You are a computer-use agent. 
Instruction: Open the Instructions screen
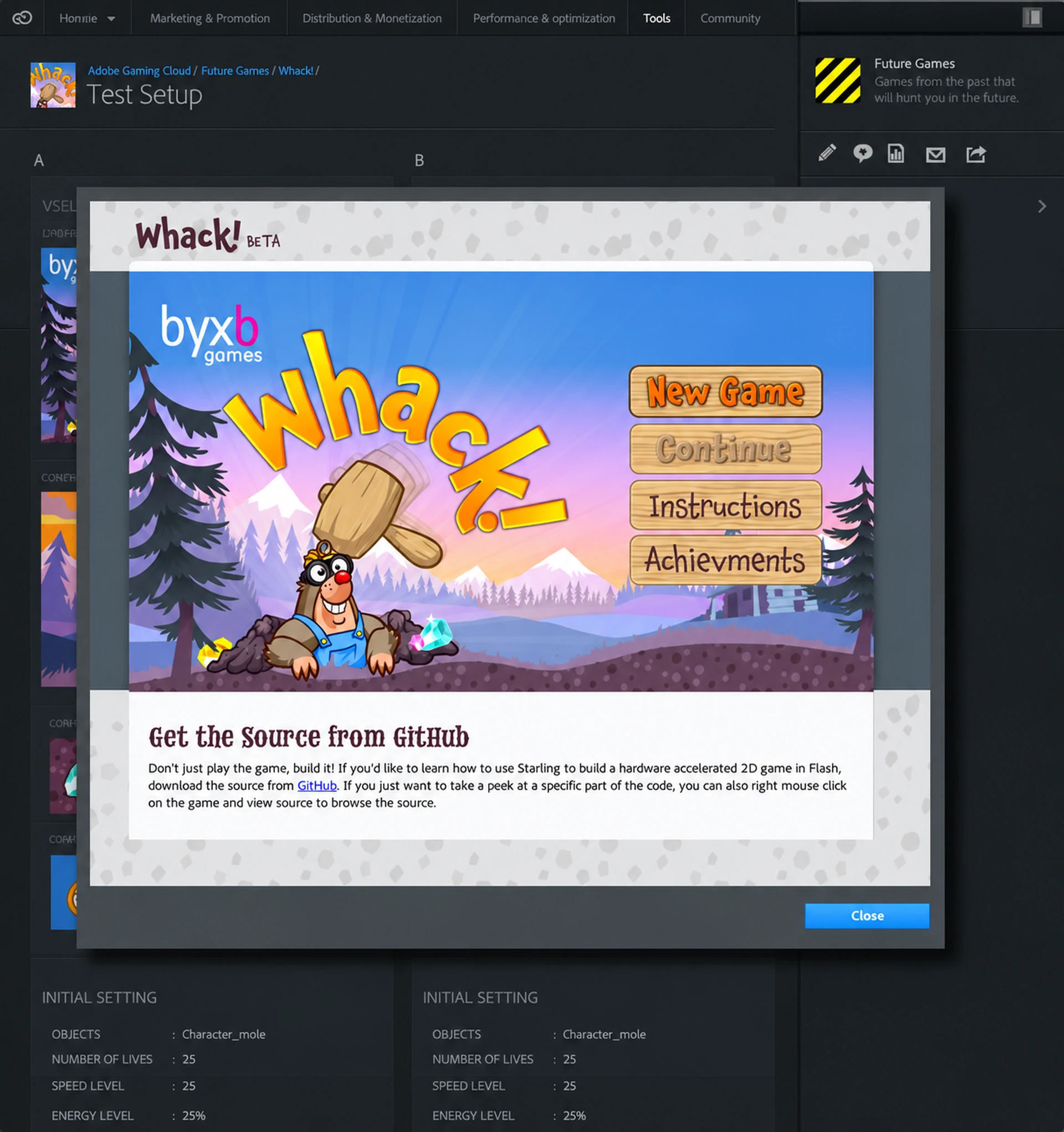pyautogui.click(x=725, y=505)
